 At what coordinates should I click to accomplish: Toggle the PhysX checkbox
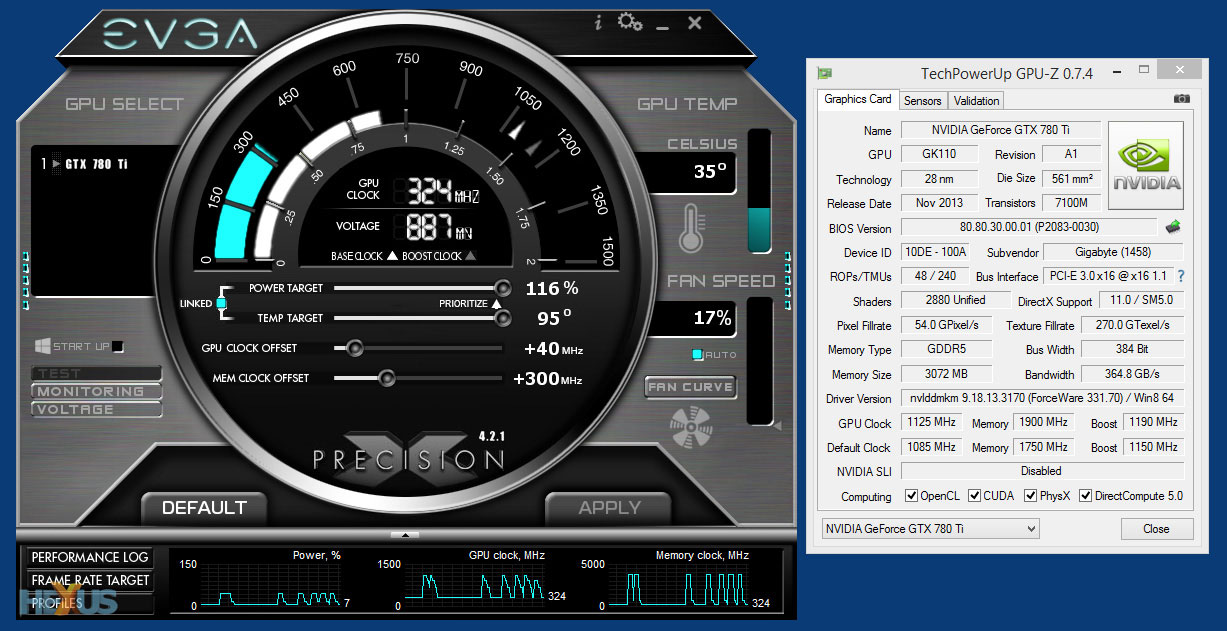pyautogui.click(x=1031, y=496)
